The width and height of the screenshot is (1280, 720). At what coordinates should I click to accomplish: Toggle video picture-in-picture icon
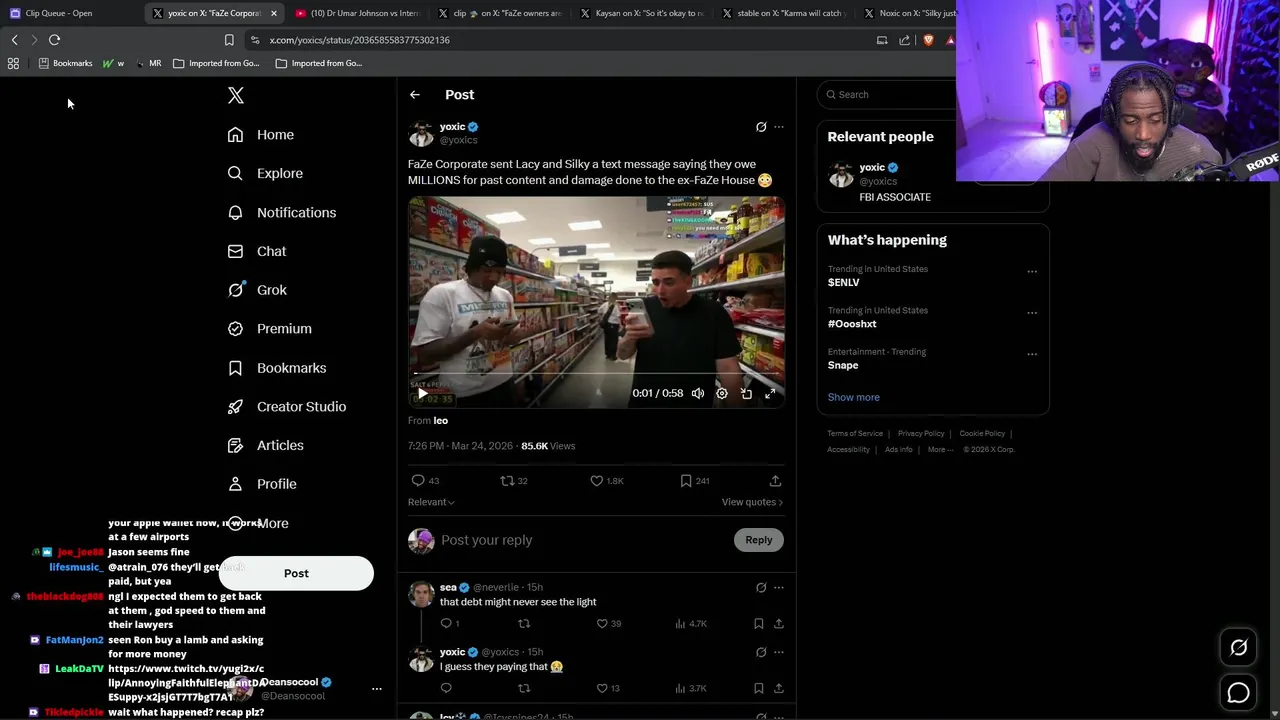pos(746,394)
